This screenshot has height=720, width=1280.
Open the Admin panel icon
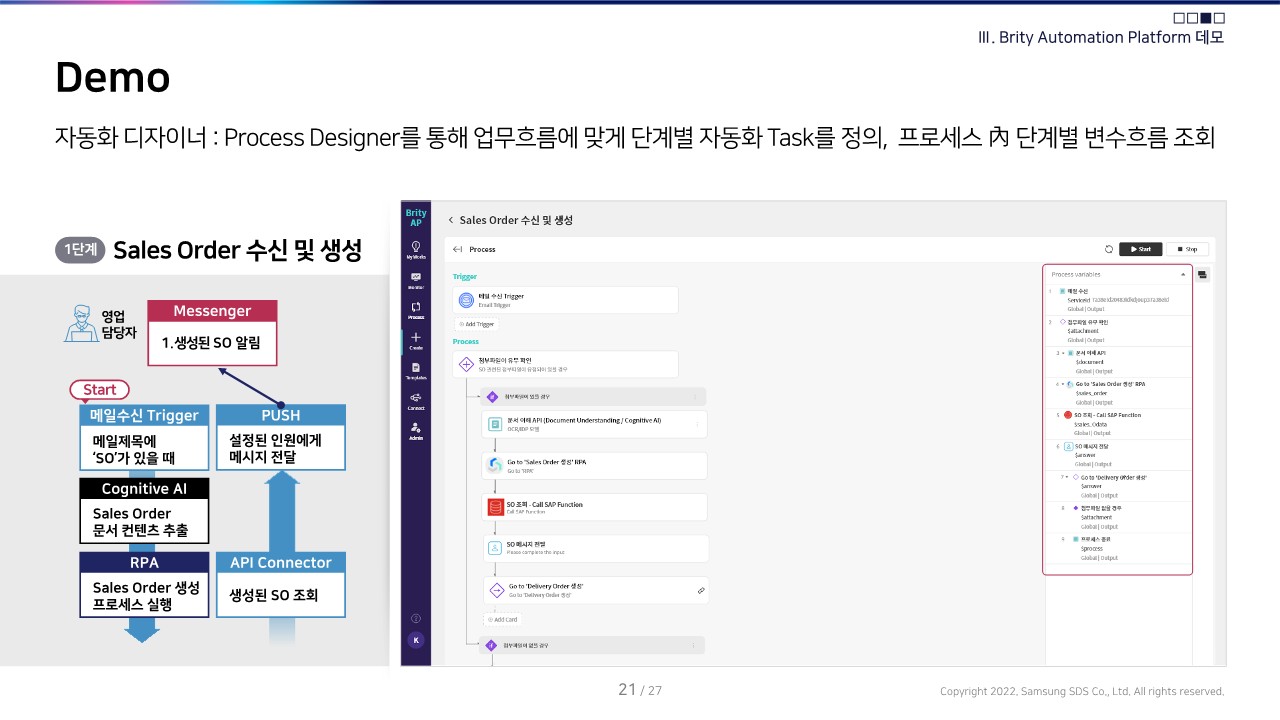tap(415, 428)
